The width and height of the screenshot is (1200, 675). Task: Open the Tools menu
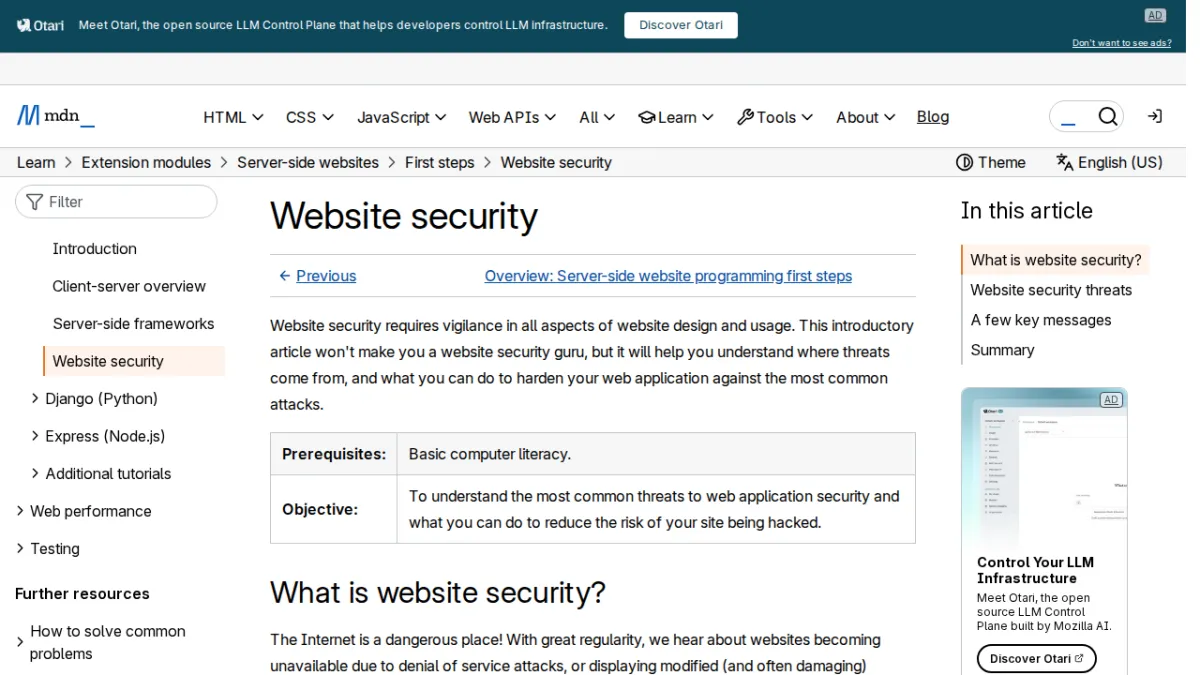(775, 117)
